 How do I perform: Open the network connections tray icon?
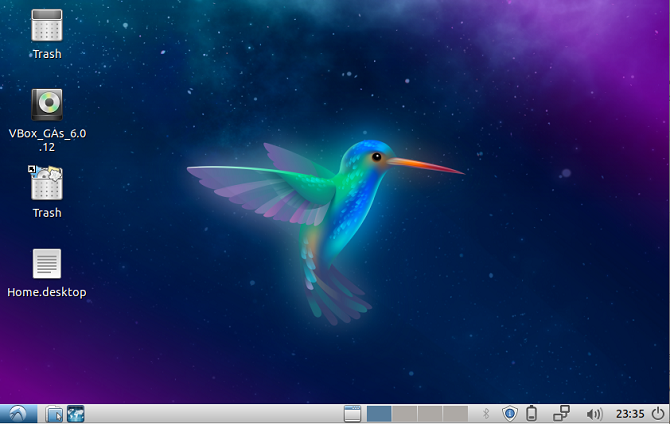pyautogui.click(x=561, y=413)
